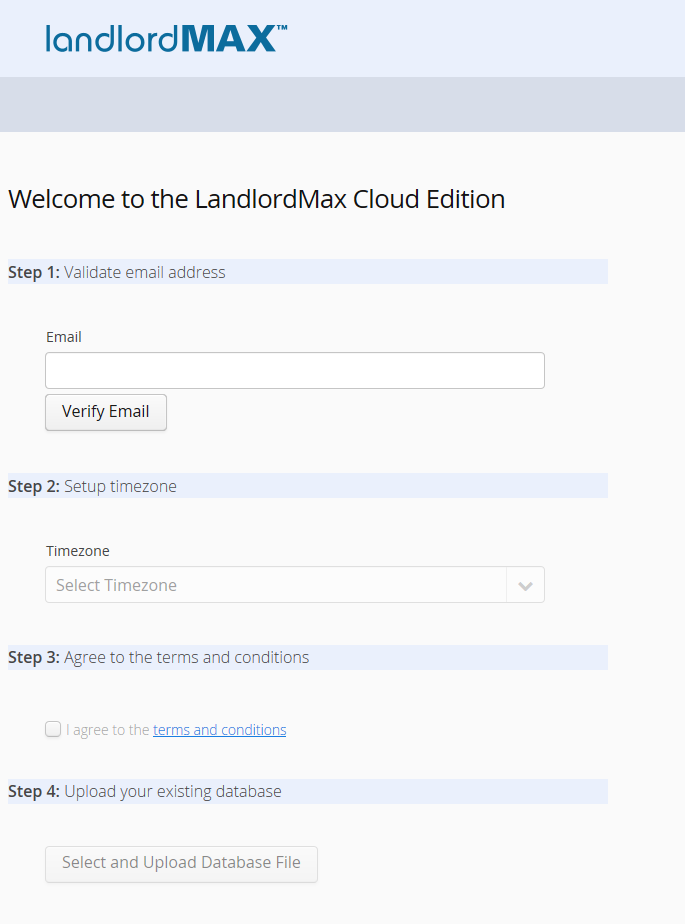The image size is (685, 924).
Task: Click the Step 1: Validate email address header
Action: [x=308, y=272]
